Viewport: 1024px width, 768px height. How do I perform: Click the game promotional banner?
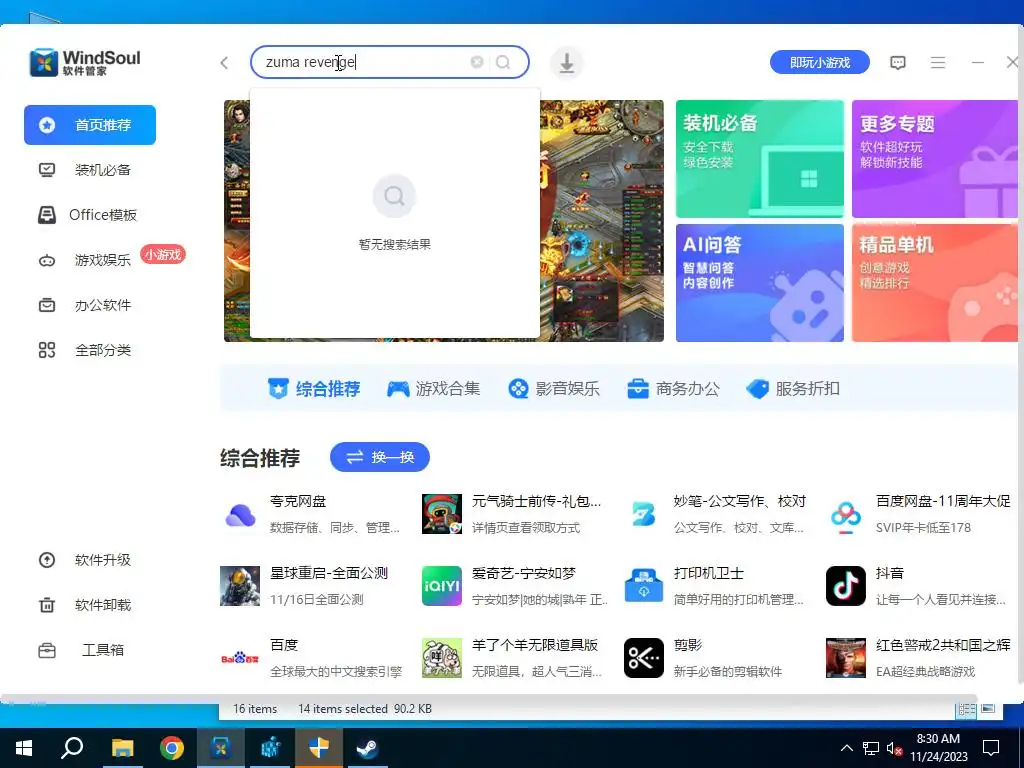coord(601,221)
